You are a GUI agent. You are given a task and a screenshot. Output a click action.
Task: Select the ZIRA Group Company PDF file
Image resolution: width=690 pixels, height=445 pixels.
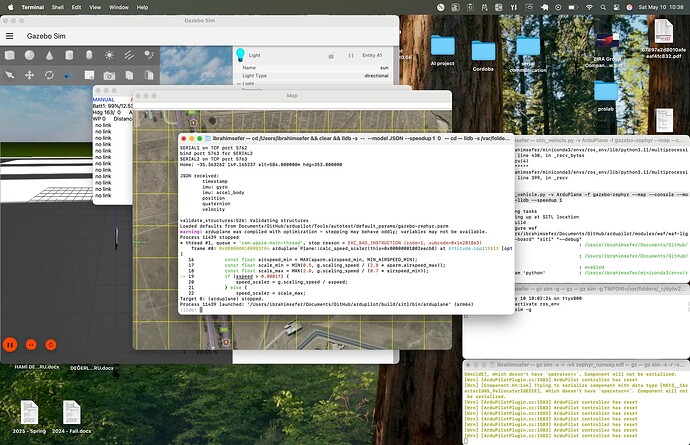pos(607,50)
